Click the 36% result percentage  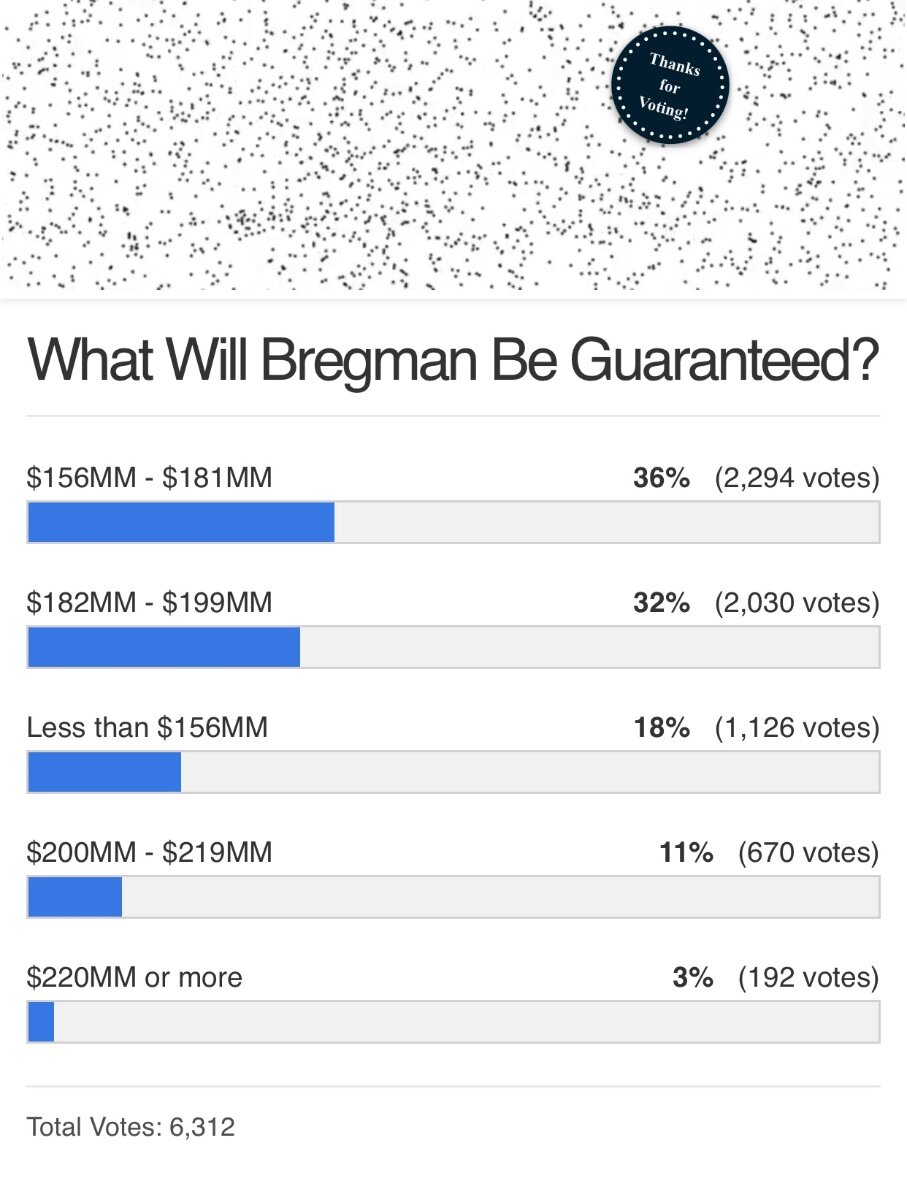pos(661,478)
